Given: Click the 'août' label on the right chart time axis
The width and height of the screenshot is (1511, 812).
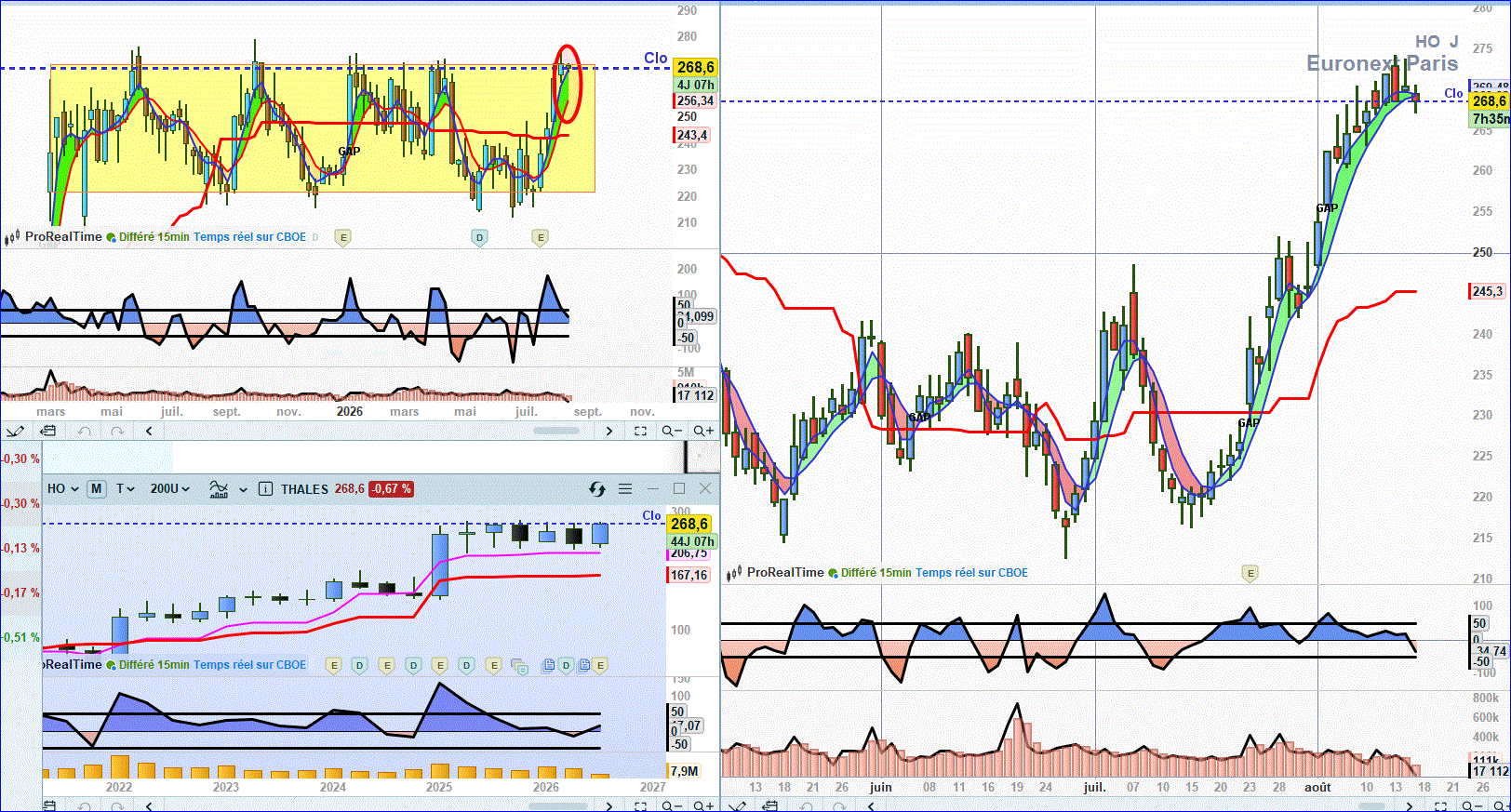Looking at the screenshot, I should coord(1317,787).
